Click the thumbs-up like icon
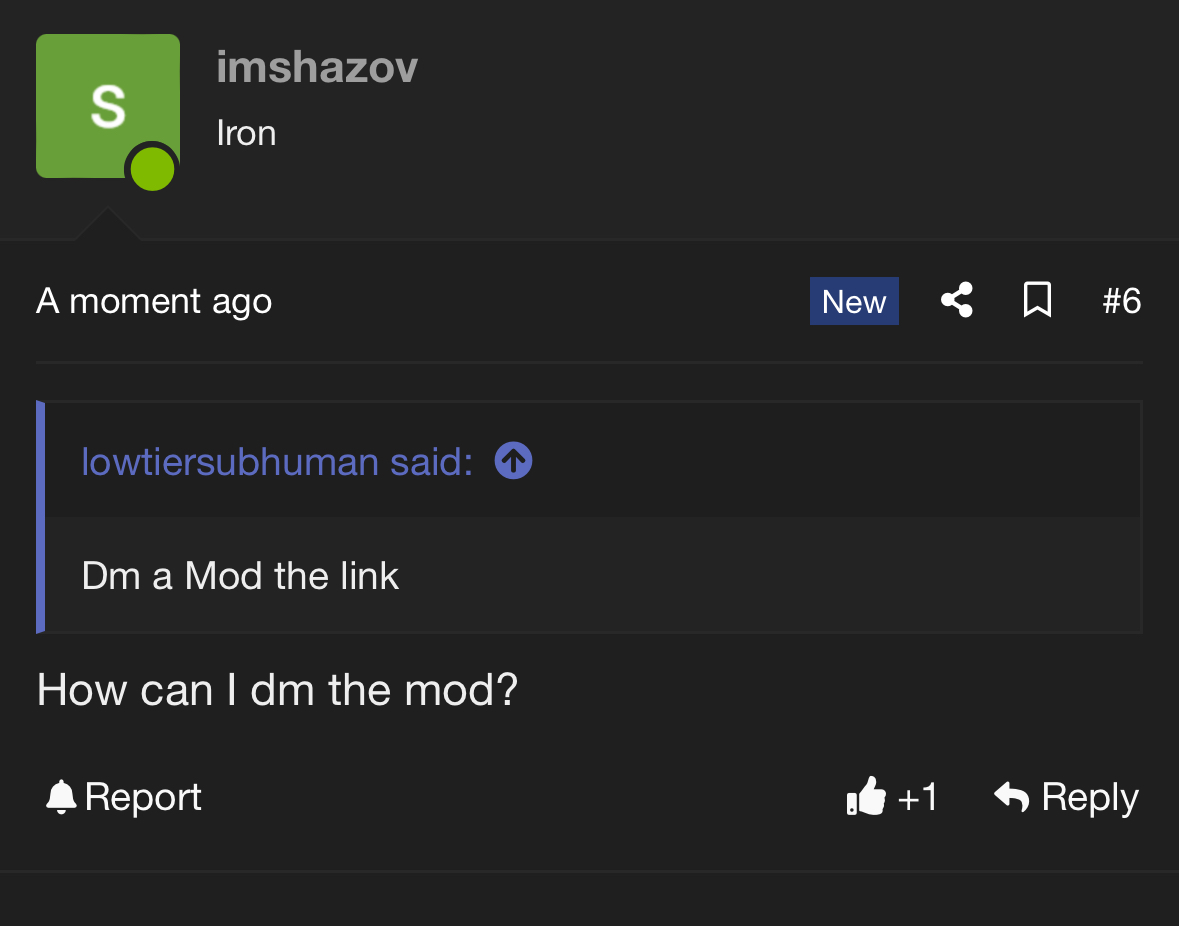 coord(866,797)
